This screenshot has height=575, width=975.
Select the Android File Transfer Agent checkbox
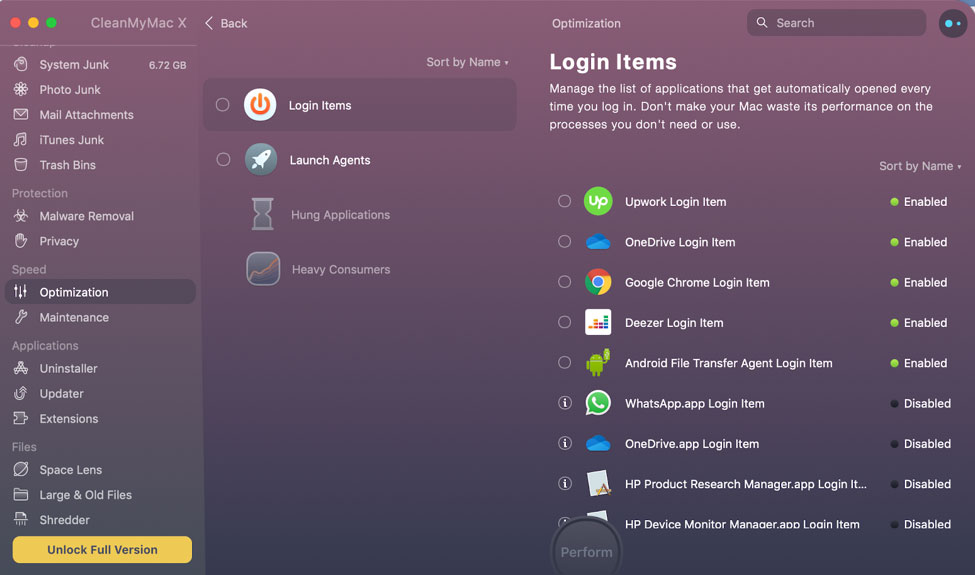pos(564,362)
